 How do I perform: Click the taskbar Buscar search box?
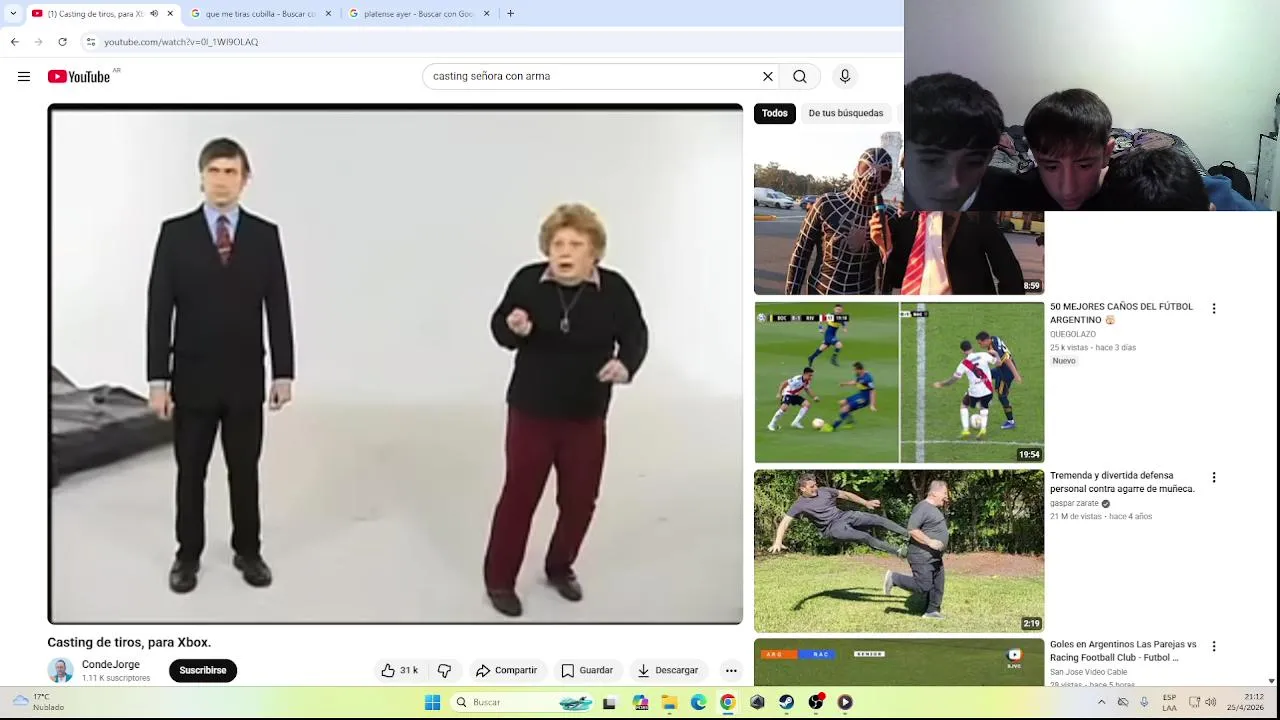point(520,702)
